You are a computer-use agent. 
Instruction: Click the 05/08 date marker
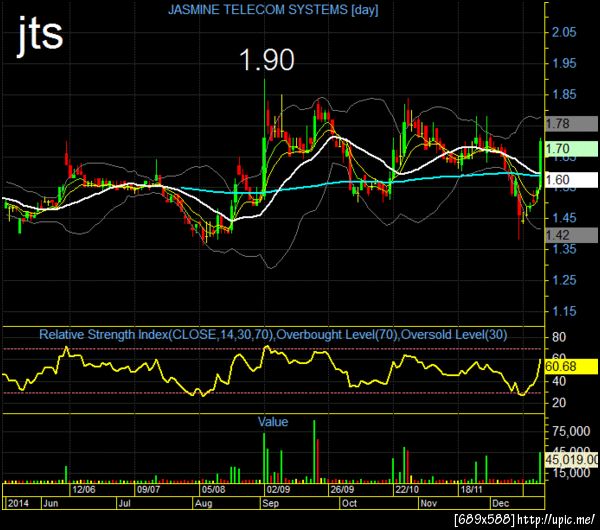tap(213, 489)
